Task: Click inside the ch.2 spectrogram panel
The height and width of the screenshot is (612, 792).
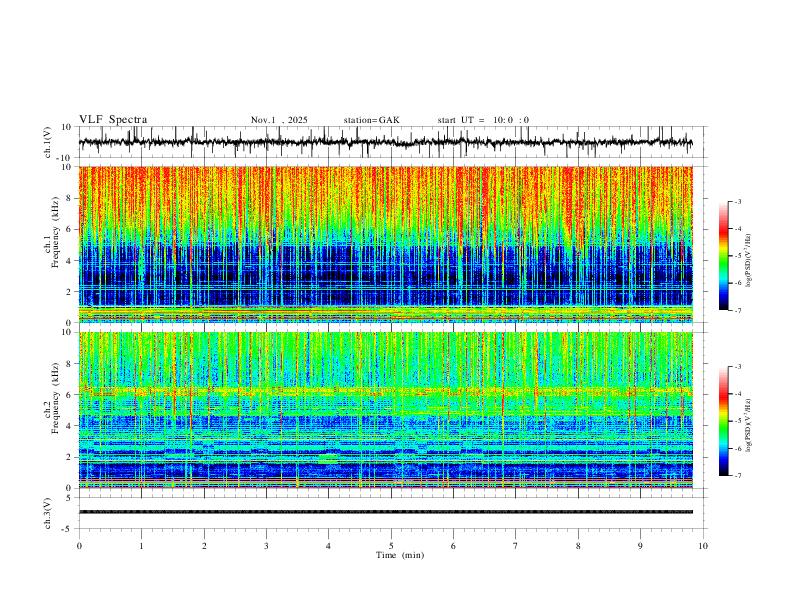Action: [x=386, y=410]
